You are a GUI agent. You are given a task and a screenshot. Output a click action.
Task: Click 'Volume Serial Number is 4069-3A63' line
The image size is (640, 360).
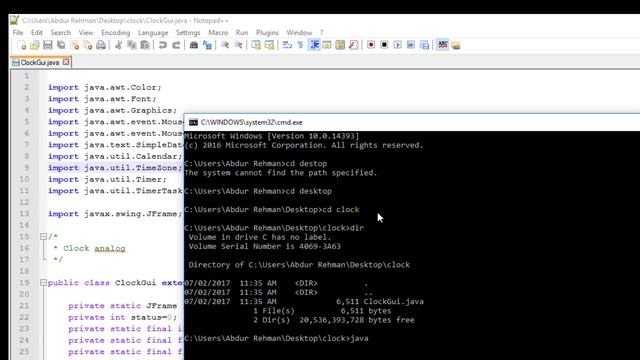264,246
